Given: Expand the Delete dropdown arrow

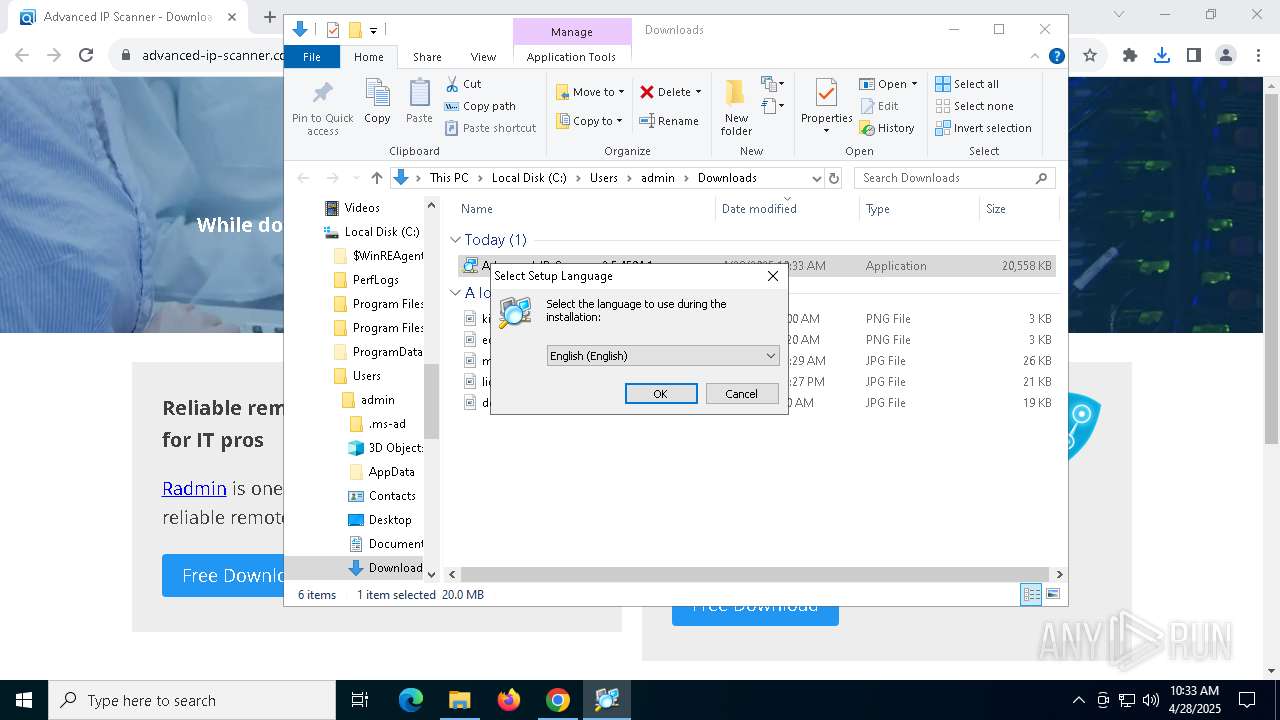Looking at the screenshot, I should coord(698,92).
